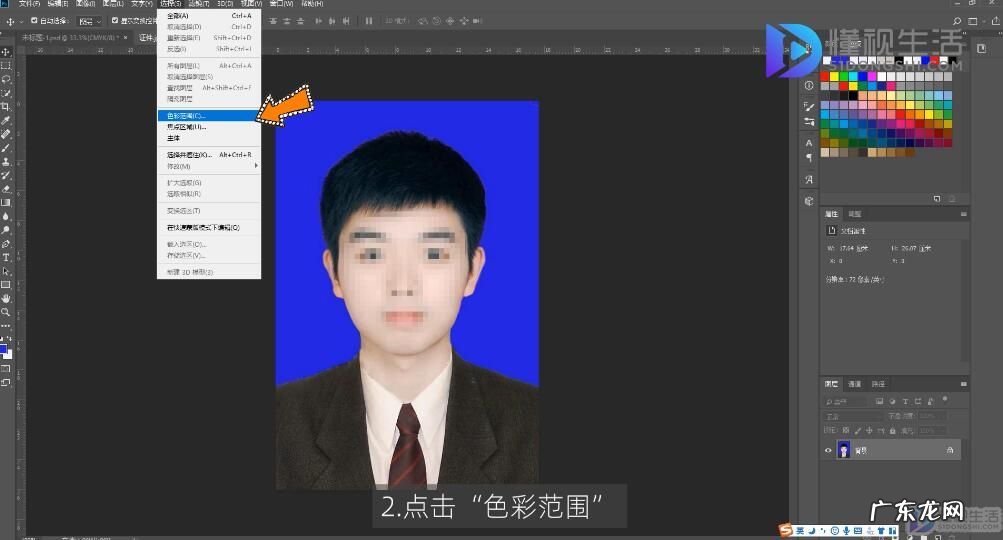Image resolution: width=1003 pixels, height=540 pixels.
Task: Select the Blur drop tool
Action: click(x=6, y=216)
